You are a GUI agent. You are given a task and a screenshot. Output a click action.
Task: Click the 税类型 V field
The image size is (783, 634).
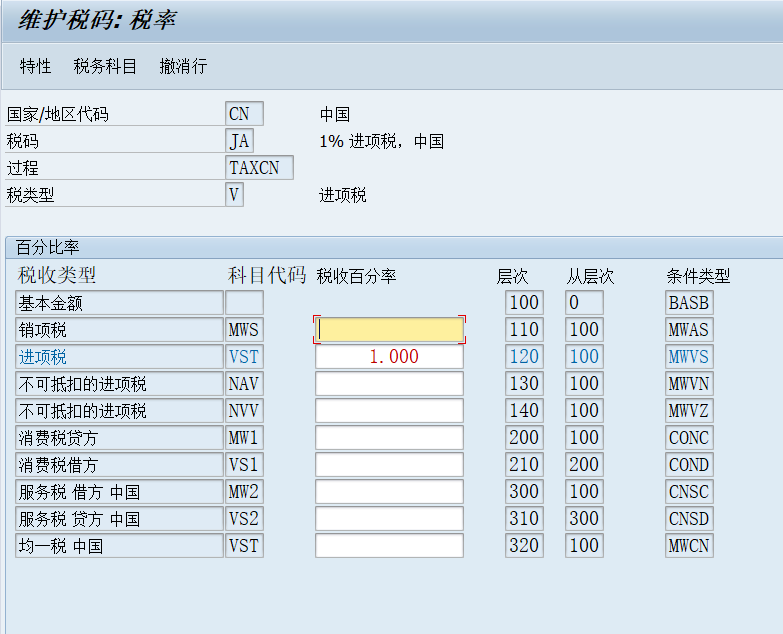tap(234, 195)
